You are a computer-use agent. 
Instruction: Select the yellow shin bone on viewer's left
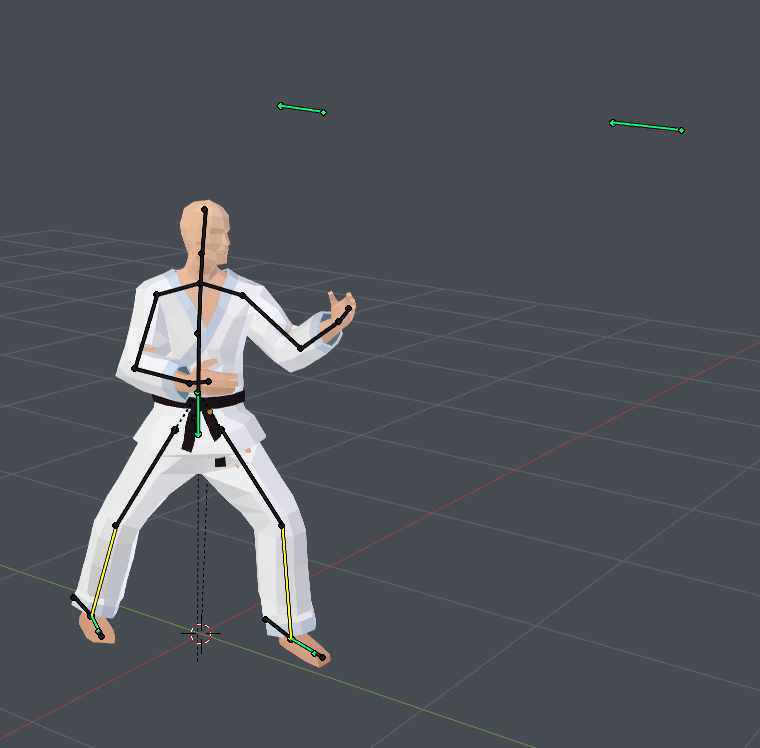(x=103, y=571)
